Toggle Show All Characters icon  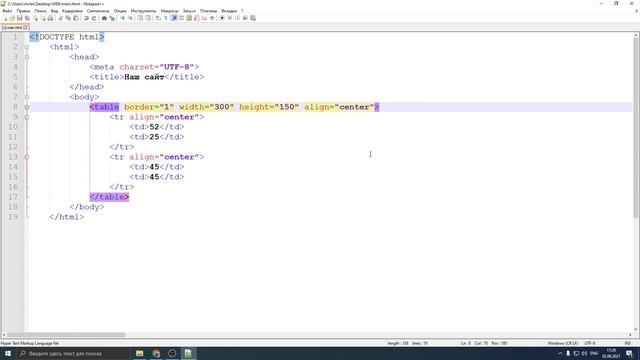pyautogui.click(x=166, y=18)
